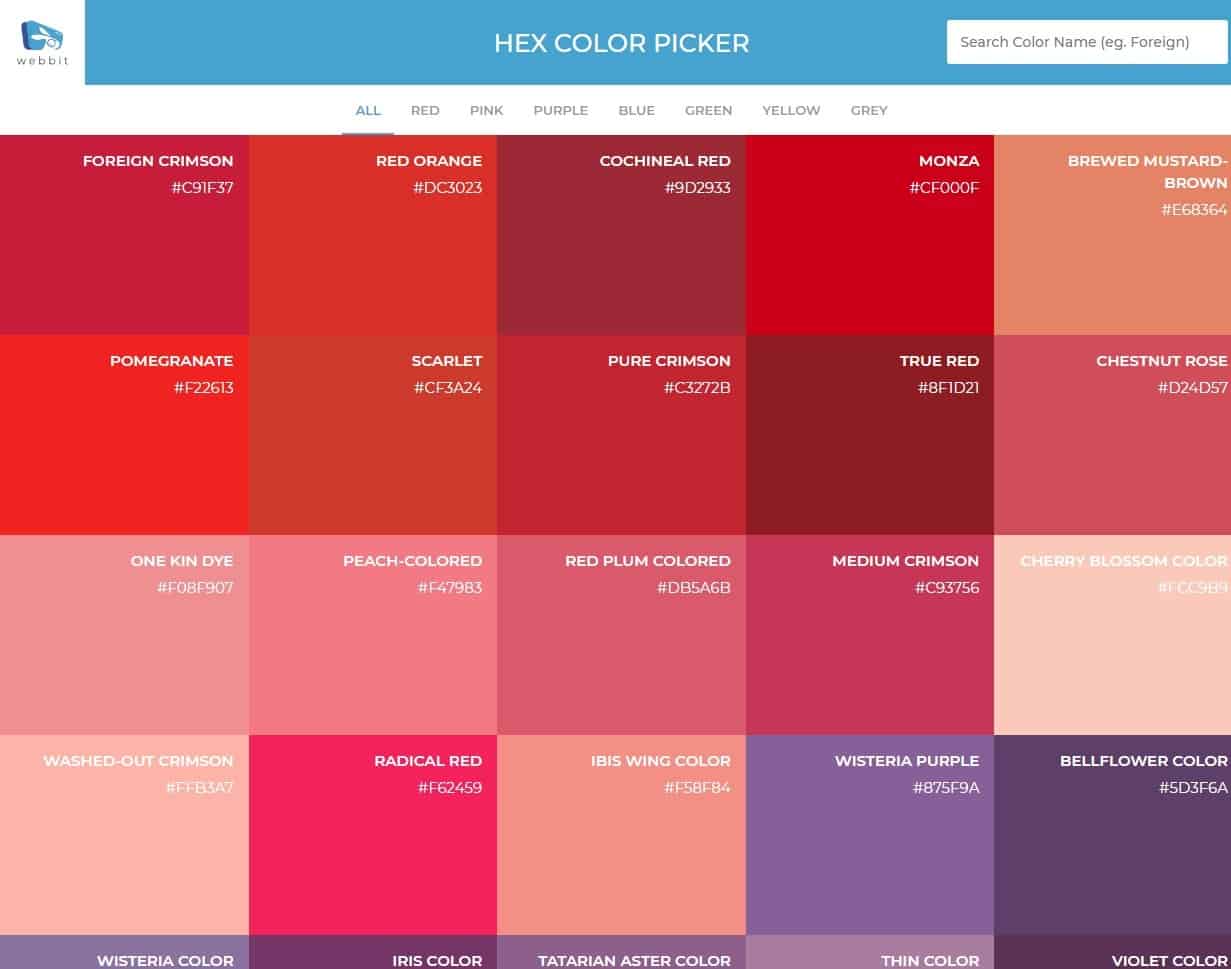Select the ALL colors tab
This screenshot has height=969, width=1231.
(x=368, y=110)
